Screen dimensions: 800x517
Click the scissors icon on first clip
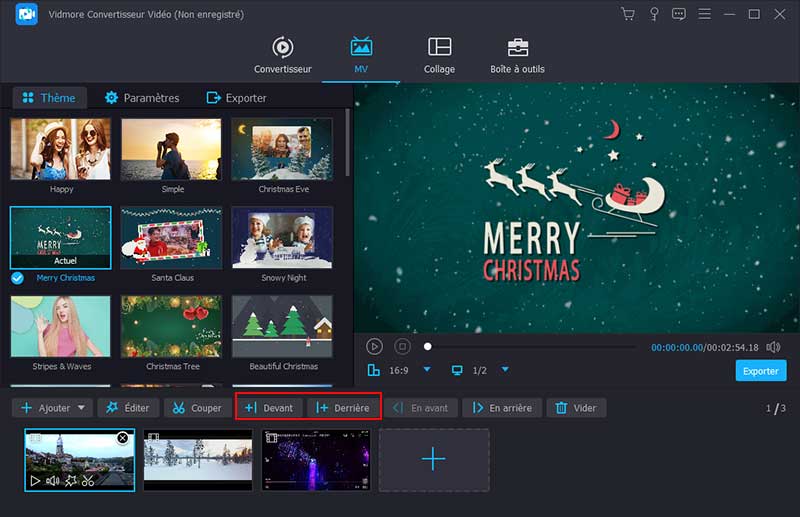pyautogui.click(x=88, y=481)
